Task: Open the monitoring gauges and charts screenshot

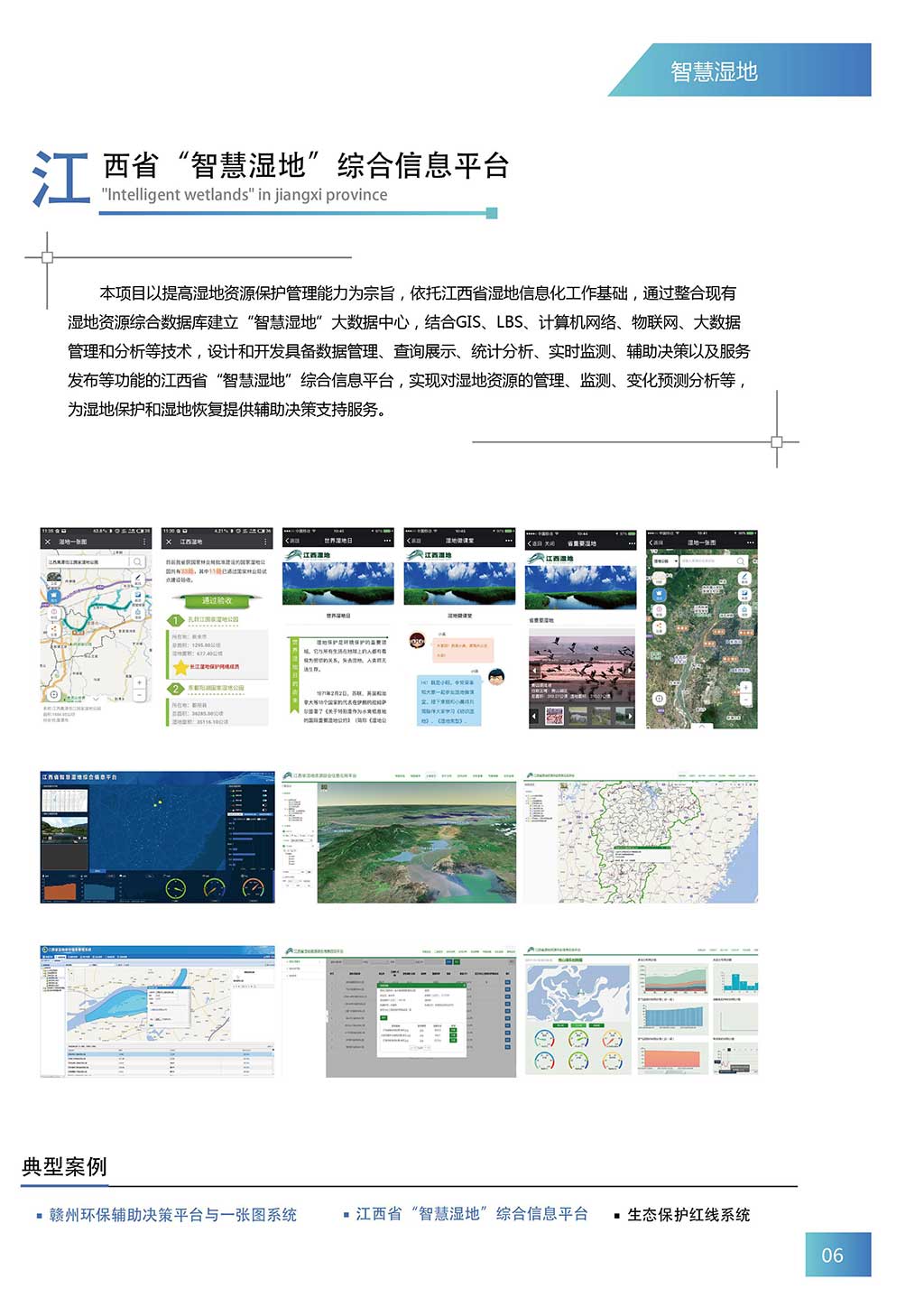Action: coord(641,1011)
